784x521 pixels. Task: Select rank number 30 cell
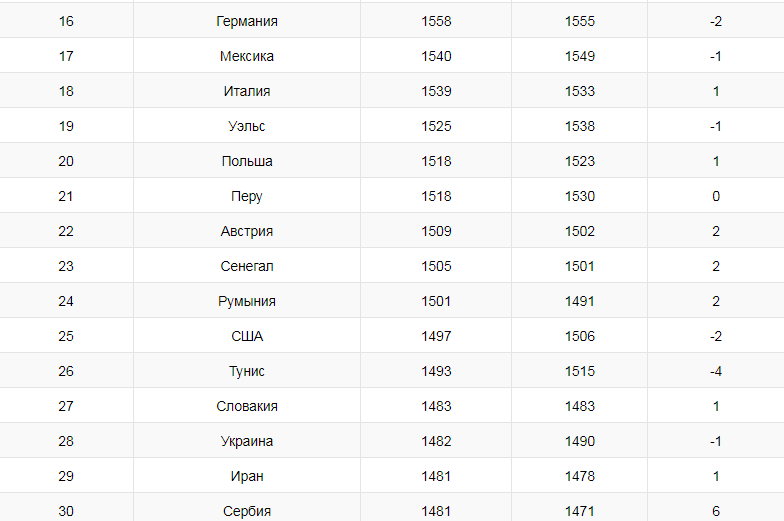66,511
